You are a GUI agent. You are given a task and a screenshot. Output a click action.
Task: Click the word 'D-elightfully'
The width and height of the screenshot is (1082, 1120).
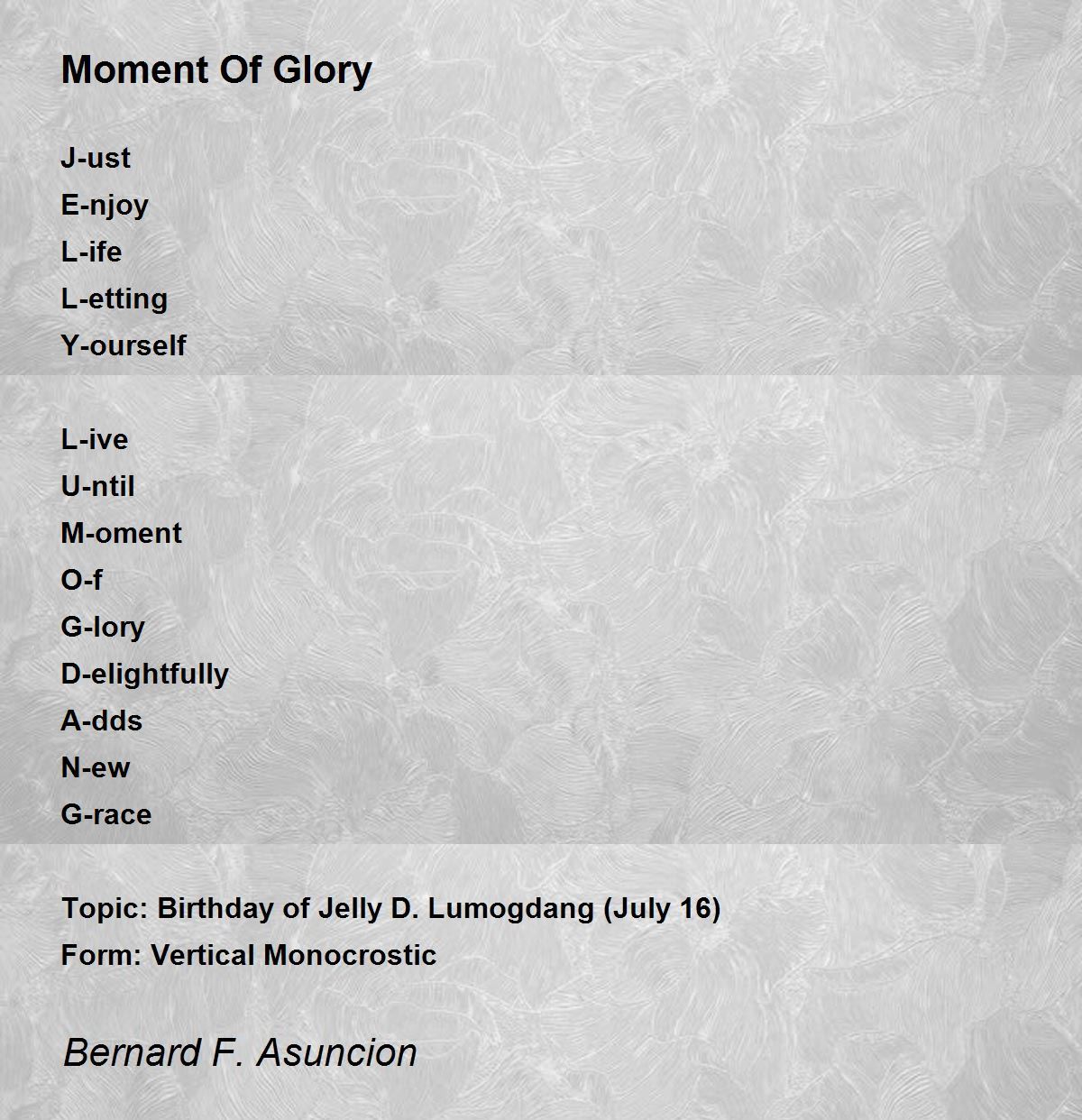tap(145, 675)
